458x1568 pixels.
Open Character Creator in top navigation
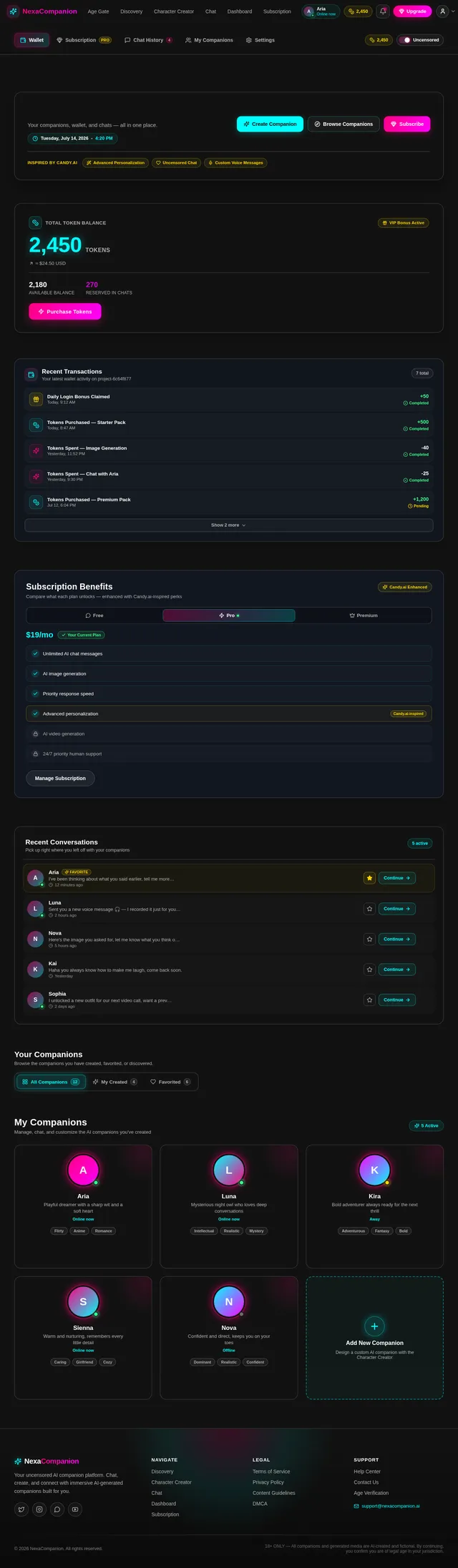[x=174, y=11]
